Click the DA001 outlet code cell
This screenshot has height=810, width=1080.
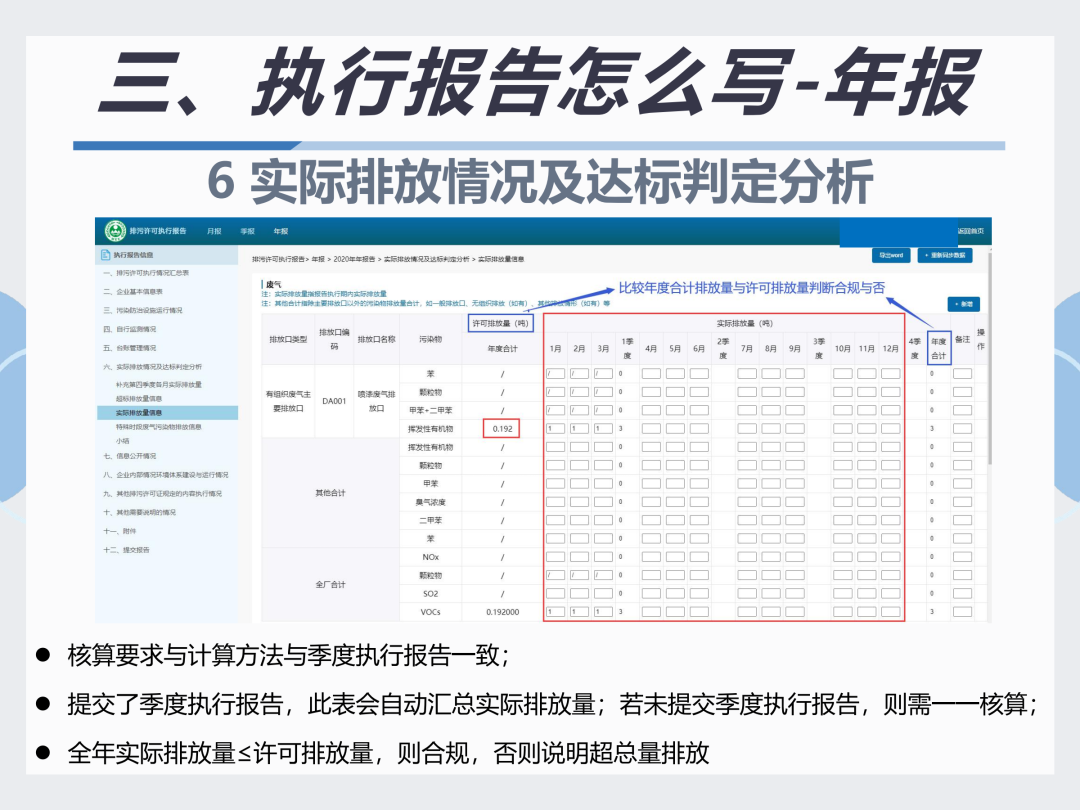[x=334, y=401]
